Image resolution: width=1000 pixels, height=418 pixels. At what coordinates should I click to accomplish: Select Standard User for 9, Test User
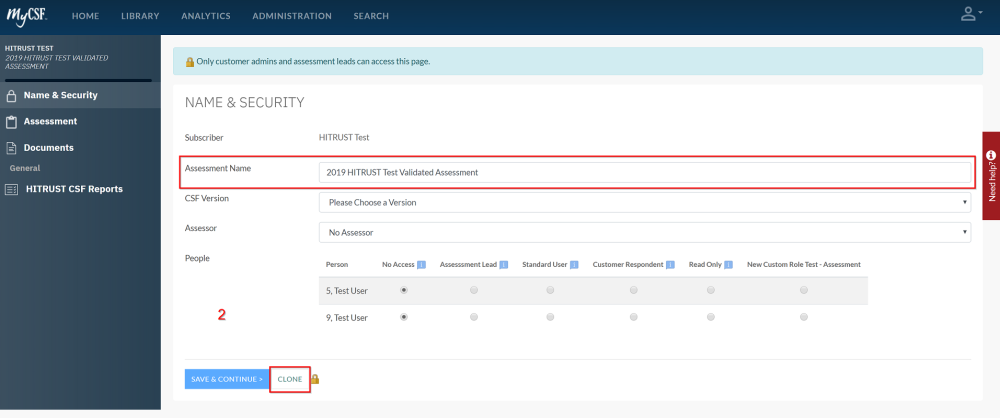tap(550, 317)
